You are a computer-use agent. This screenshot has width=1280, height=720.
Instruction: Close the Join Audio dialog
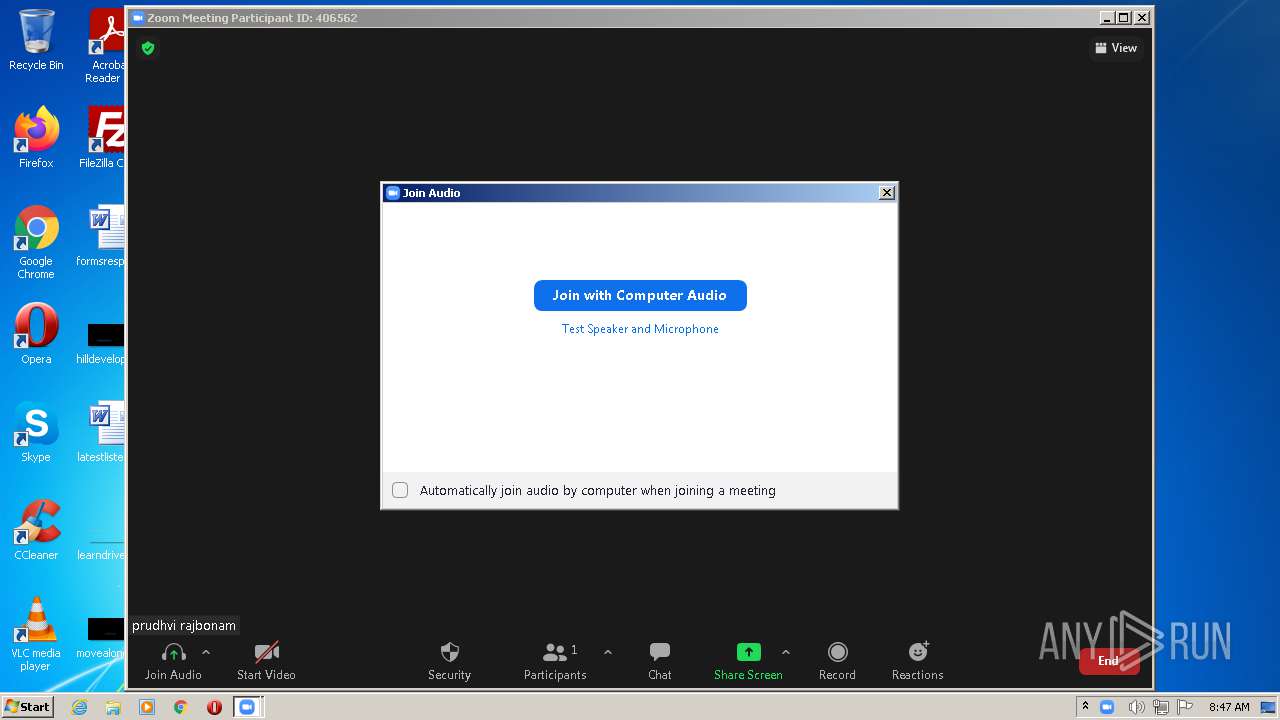(886, 193)
